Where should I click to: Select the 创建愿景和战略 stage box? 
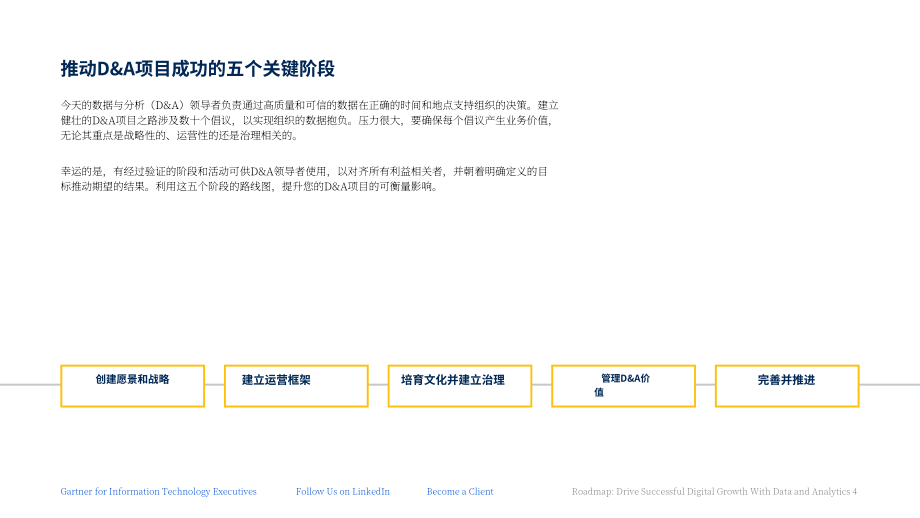(x=133, y=386)
